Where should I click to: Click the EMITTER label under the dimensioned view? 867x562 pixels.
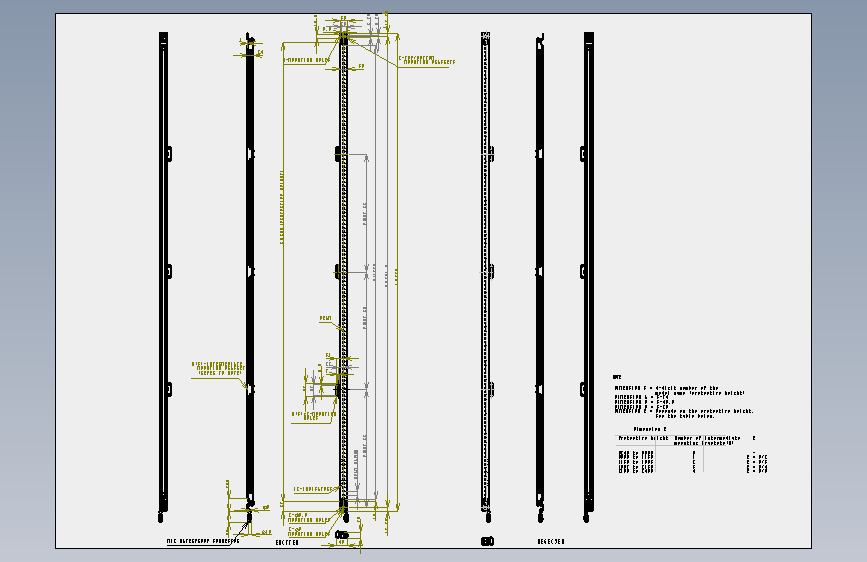[x=287, y=543]
